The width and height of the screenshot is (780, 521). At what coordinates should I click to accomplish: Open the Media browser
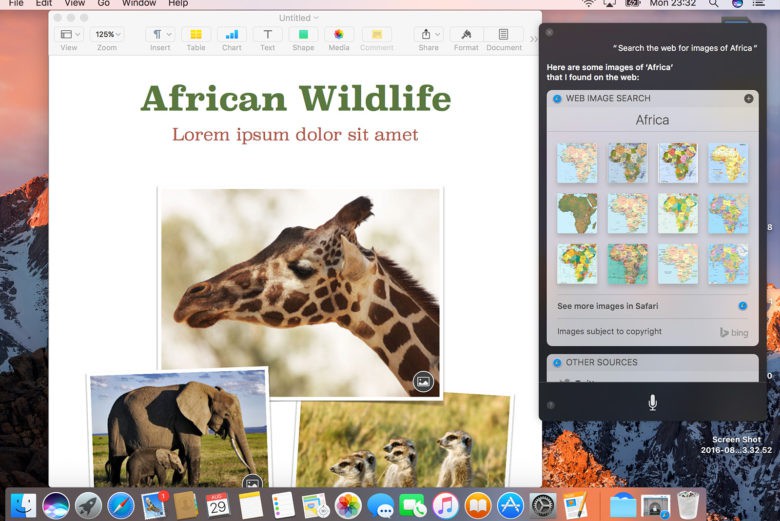pyautogui.click(x=339, y=35)
